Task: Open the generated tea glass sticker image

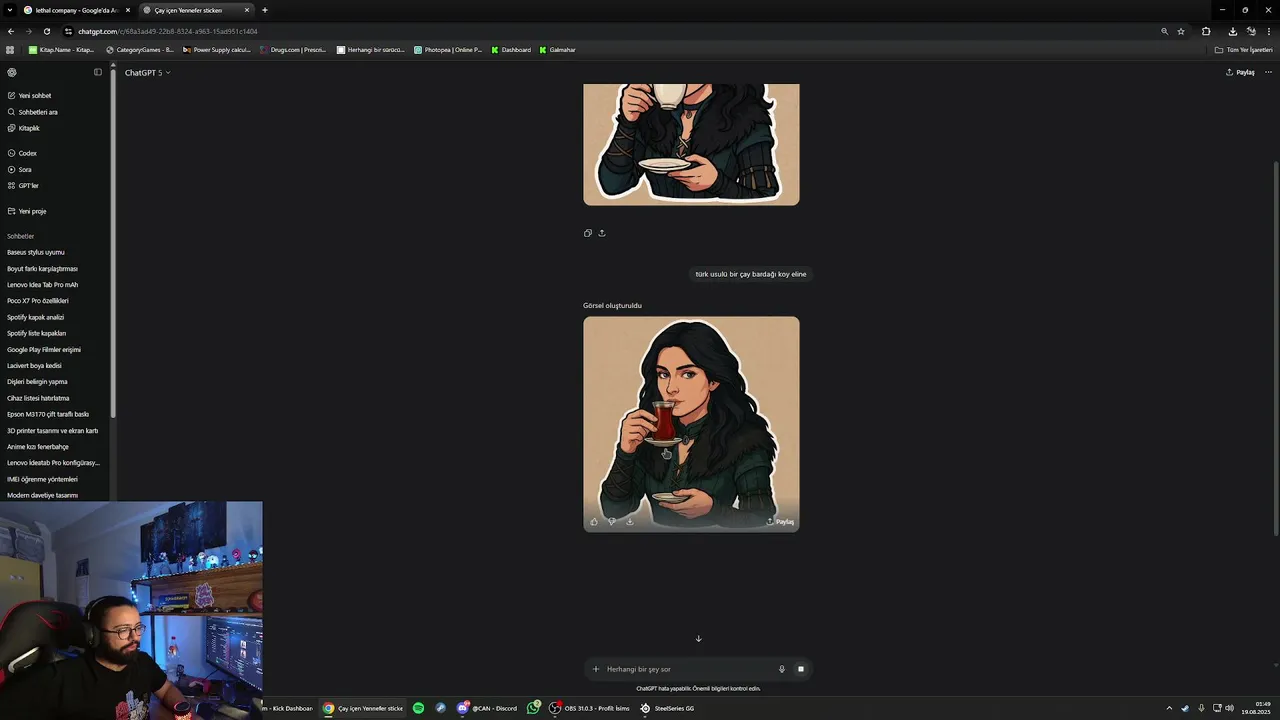Action: (x=691, y=424)
